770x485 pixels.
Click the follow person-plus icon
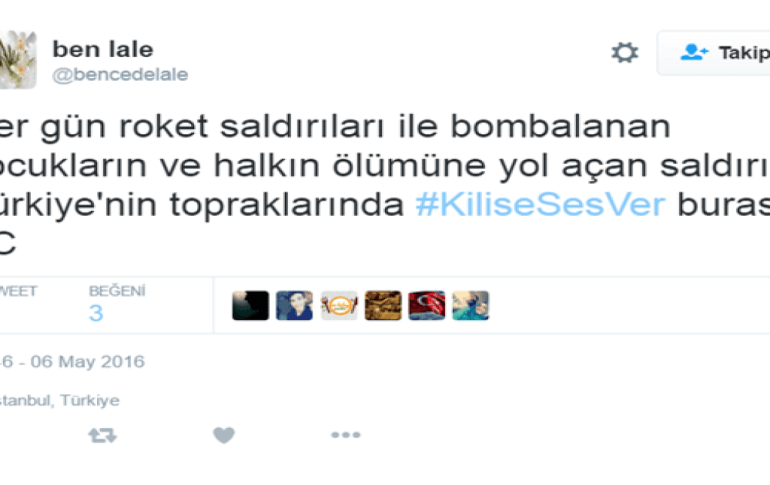tap(694, 52)
